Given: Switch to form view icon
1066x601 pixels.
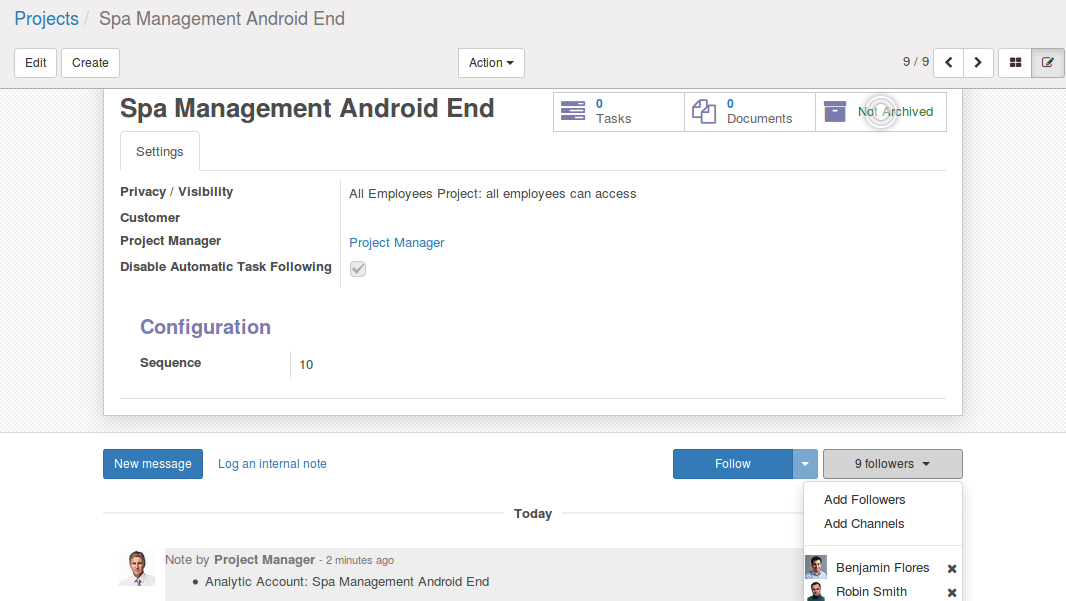Looking at the screenshot, I should point(1047,62).
